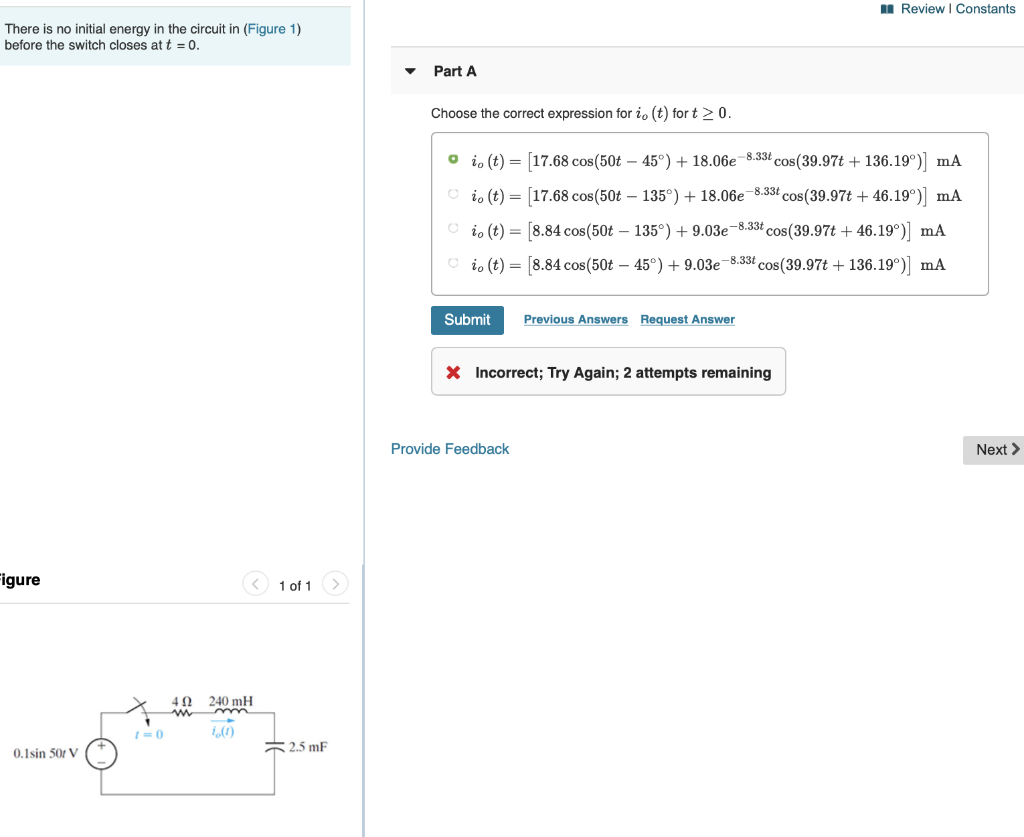The image size is (1024, 837).
Task: Click Provide Feedback
Action: point(450,449)
